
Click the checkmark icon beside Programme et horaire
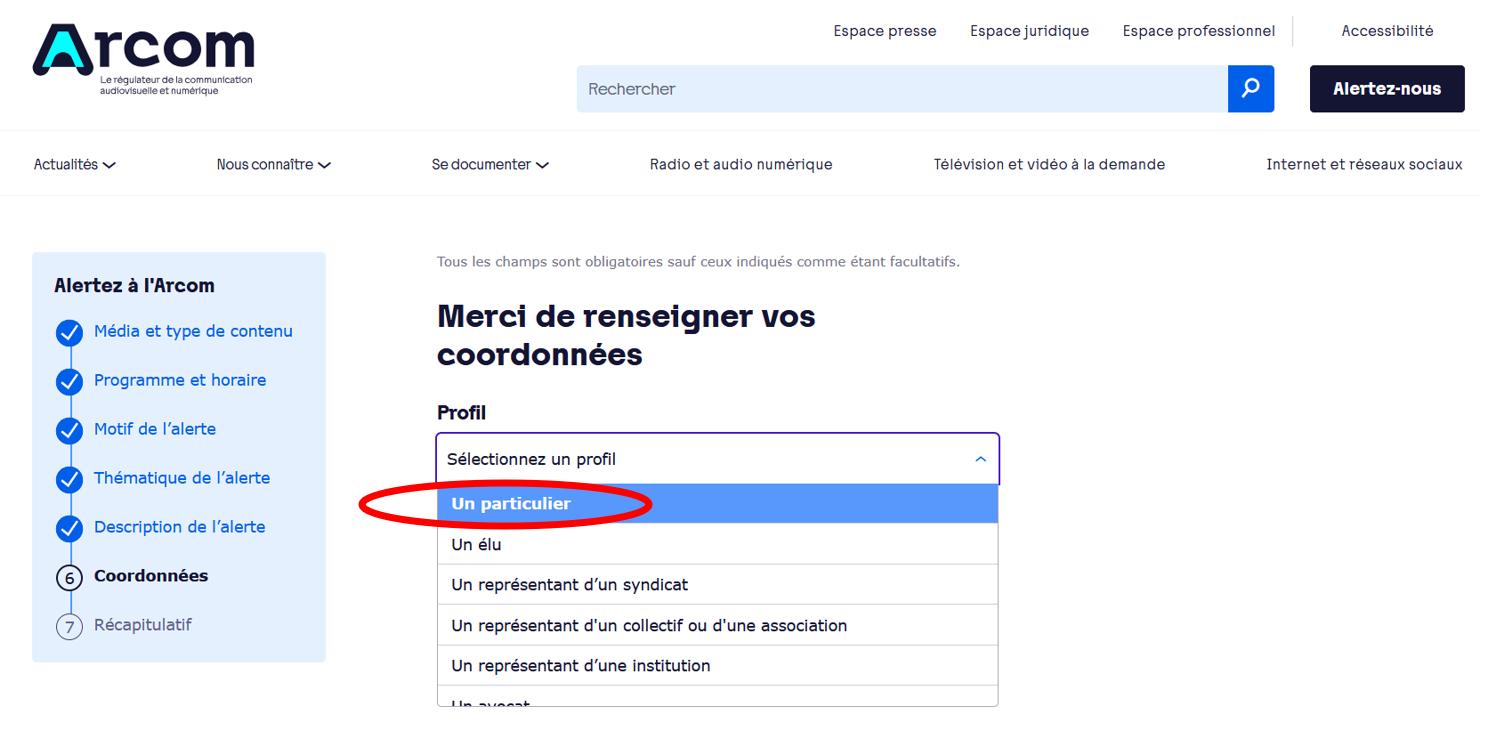tap(69, 382)
